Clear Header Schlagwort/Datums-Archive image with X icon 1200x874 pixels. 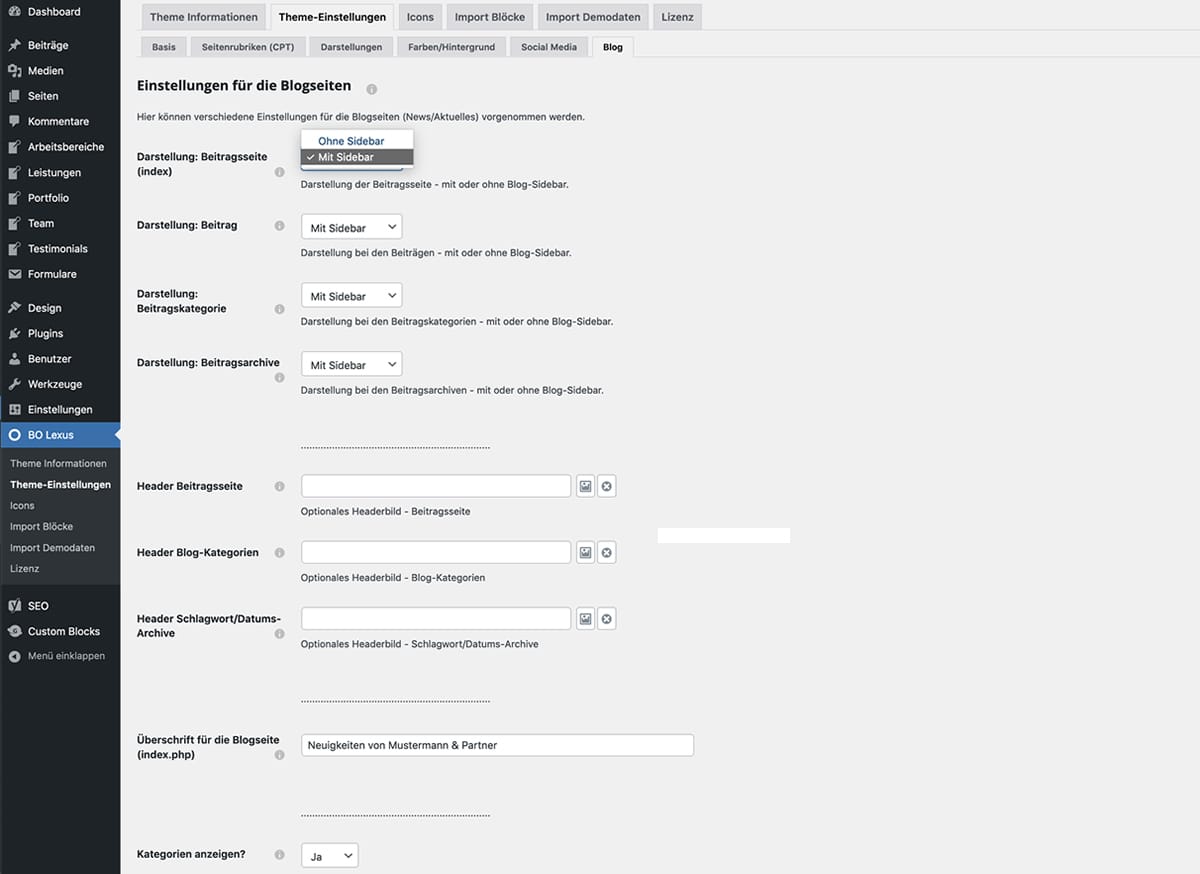tap(607, 620)
